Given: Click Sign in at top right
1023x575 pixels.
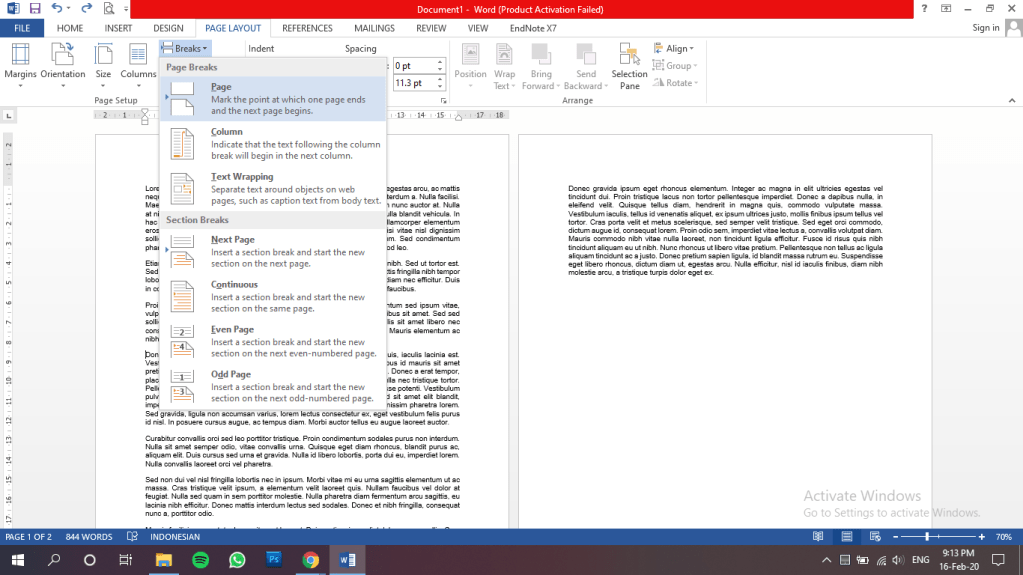Looking at the screenshot, I should pyautogui.click(x=985, y=28).
